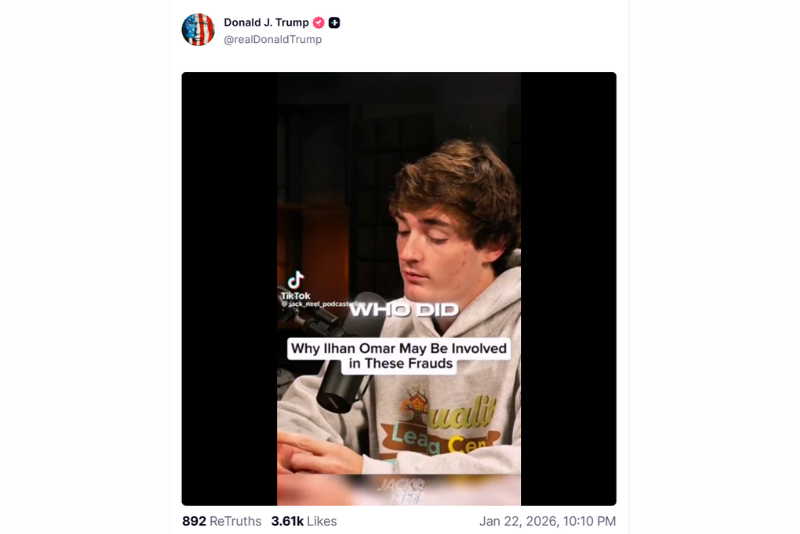Click the hoodie logo graphic in the video
Image resolution: width=800 pixels, height=534 pixels.
[x=442, y=423]
